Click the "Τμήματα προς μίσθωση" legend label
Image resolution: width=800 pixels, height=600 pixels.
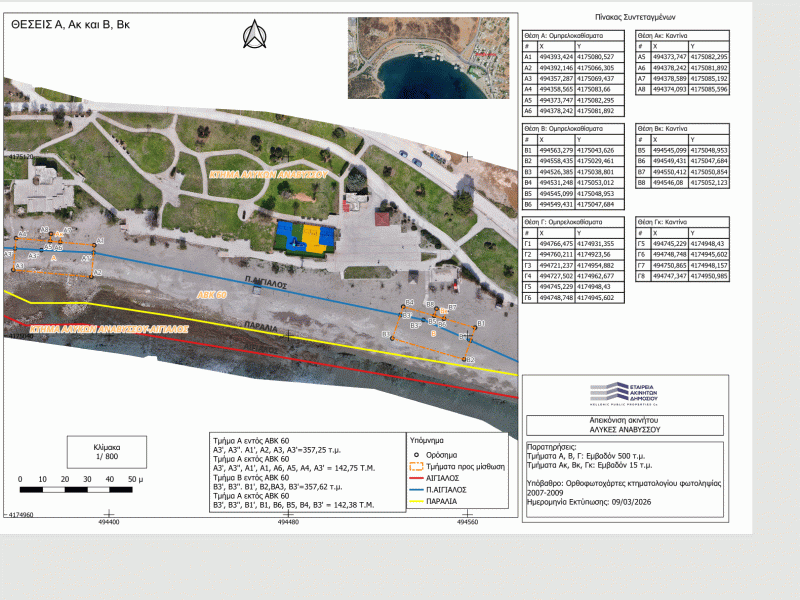click(465, 466)
